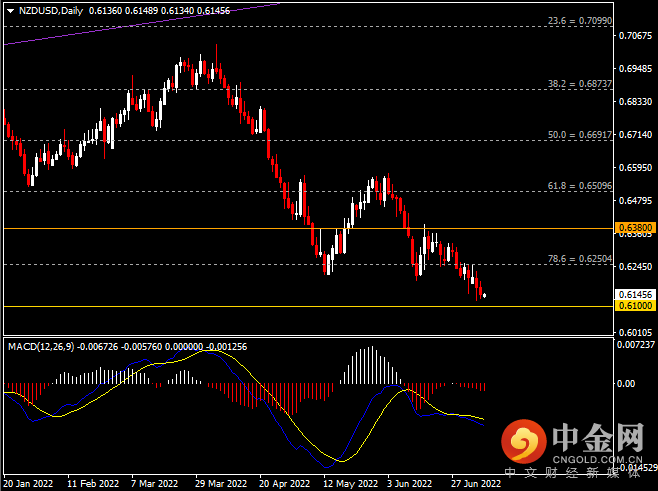Select the 11 Feb 2022 date label
The height and width of the screenshot is (491, 658).
[x=93, y=483]
